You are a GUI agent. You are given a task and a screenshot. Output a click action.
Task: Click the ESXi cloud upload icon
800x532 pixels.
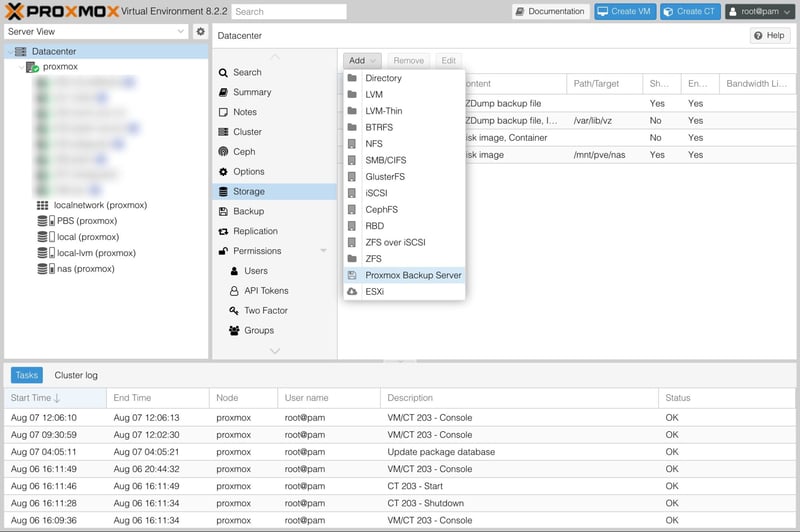click(x=352, y=291)
